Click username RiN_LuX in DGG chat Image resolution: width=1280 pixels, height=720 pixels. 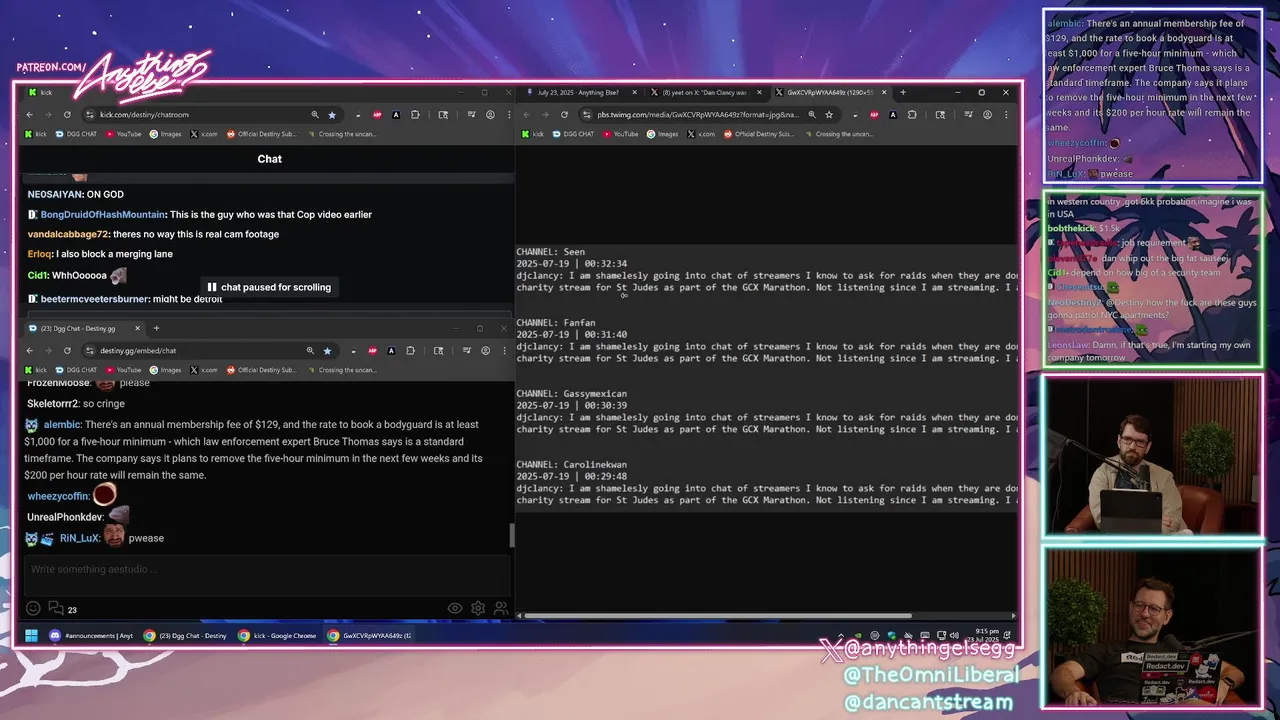click(x=80, y=538)
